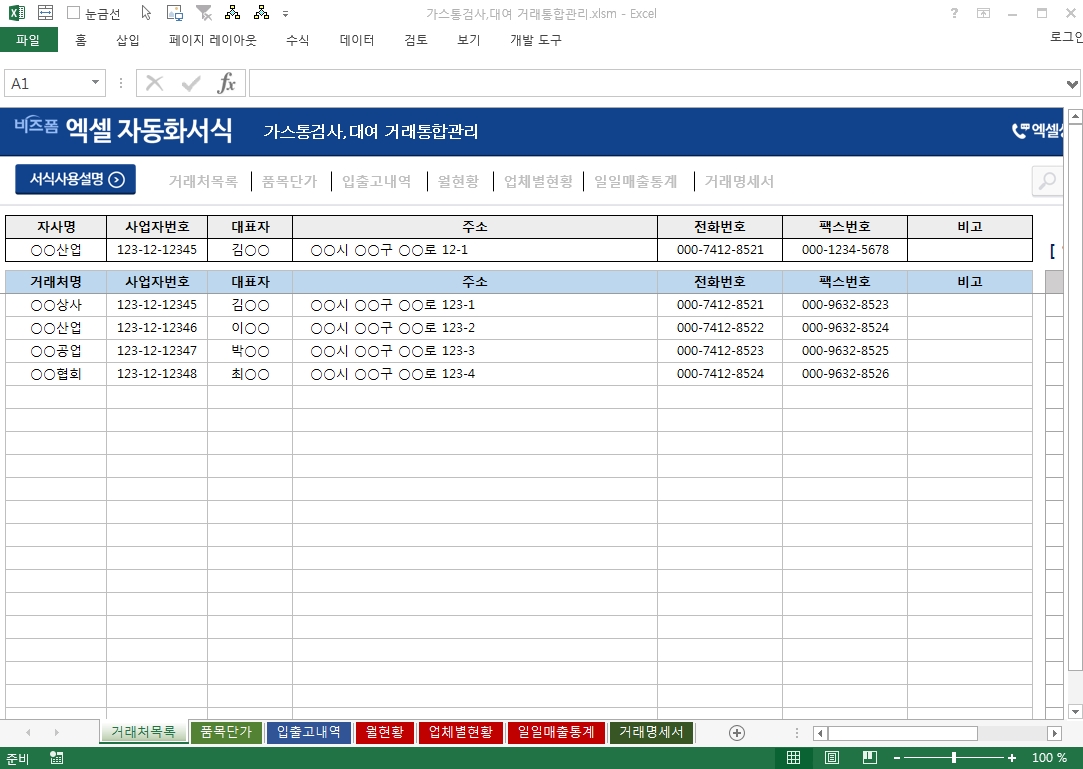The width and height of the screenshot is (1083, 769).
Task: Open the 파일 menu tab
Action: tap(28, 40)
